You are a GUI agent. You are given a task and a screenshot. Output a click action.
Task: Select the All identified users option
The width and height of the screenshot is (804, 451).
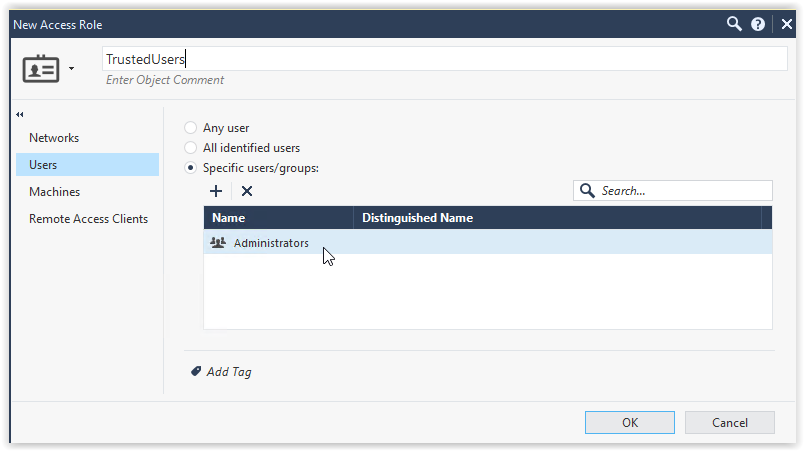click(191, 148)
